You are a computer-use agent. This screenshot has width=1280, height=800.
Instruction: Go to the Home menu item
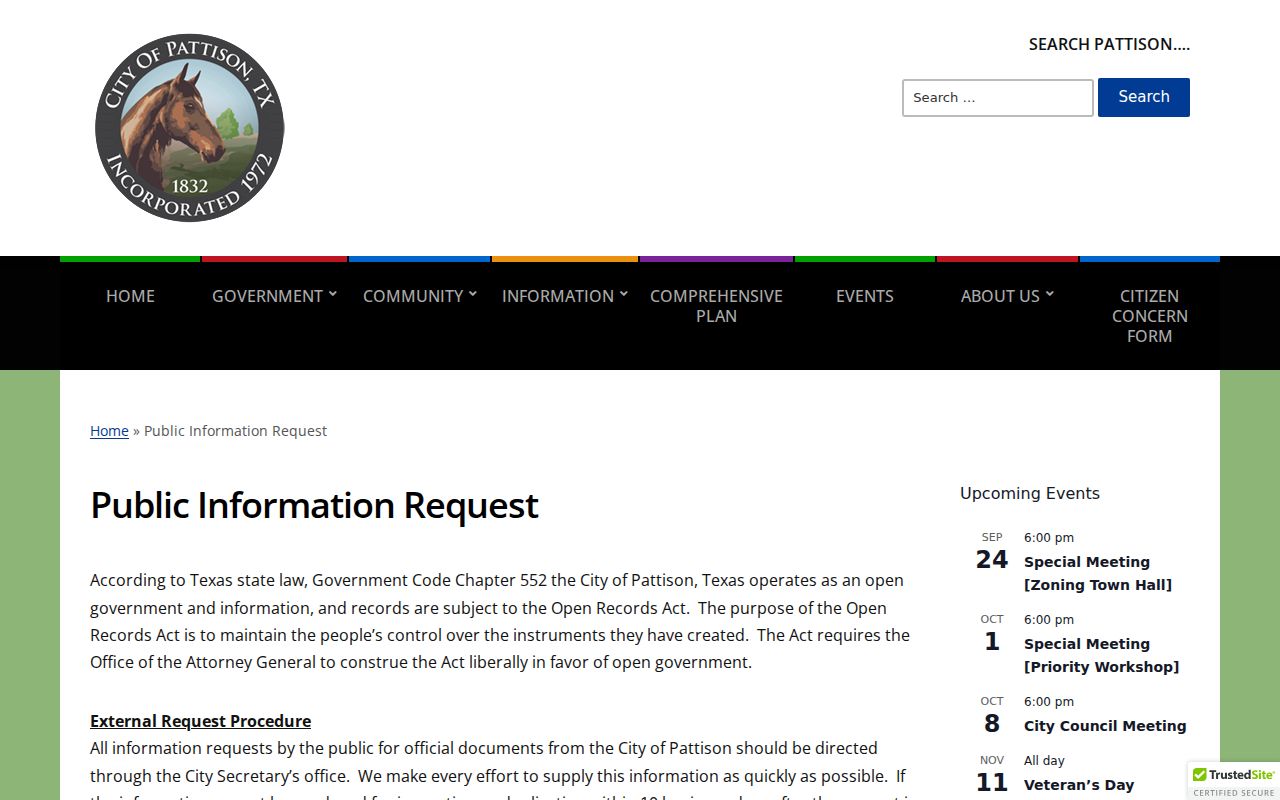pos(130,296)
